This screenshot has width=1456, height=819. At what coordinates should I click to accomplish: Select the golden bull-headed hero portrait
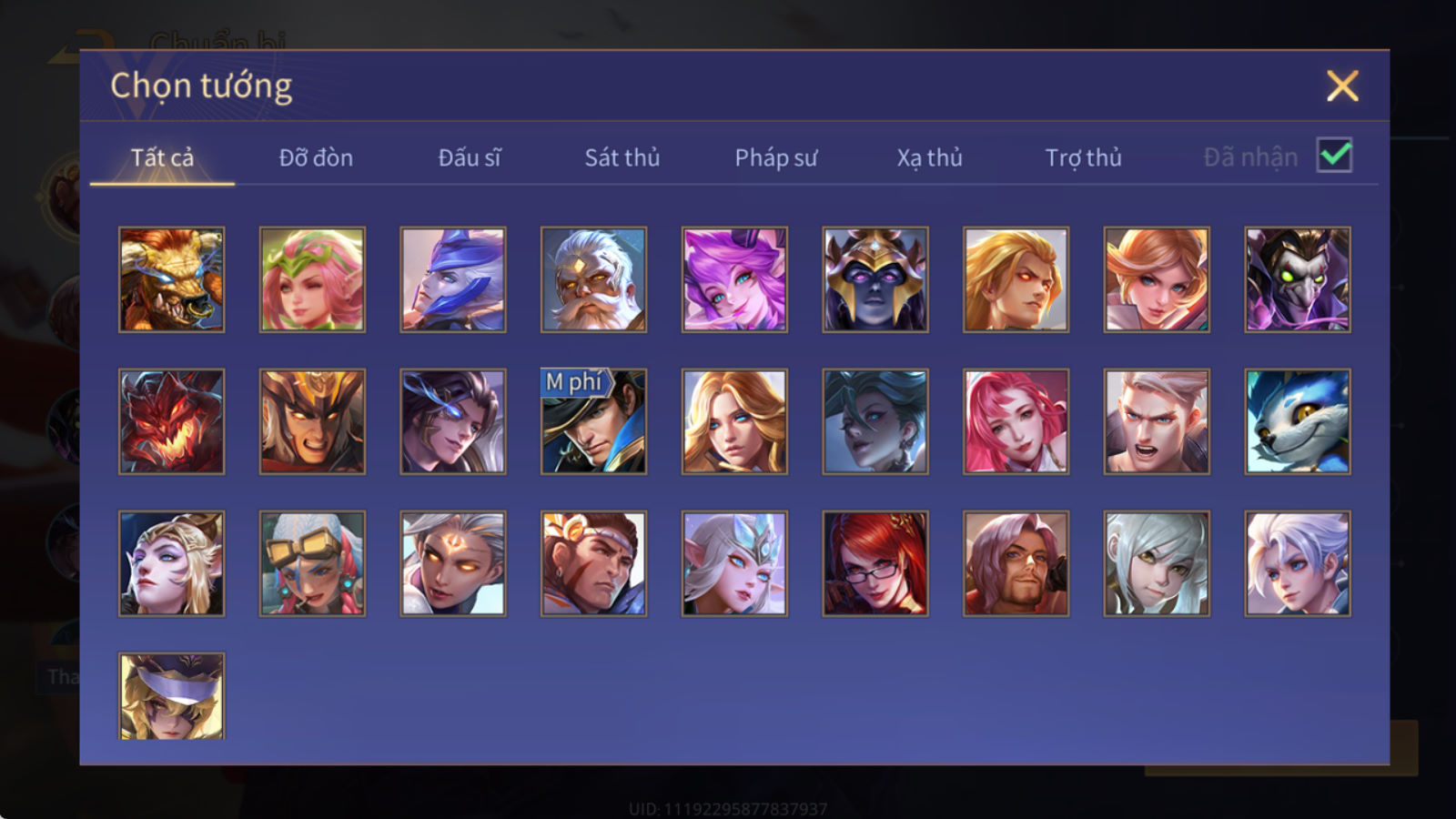pos(171,279)
